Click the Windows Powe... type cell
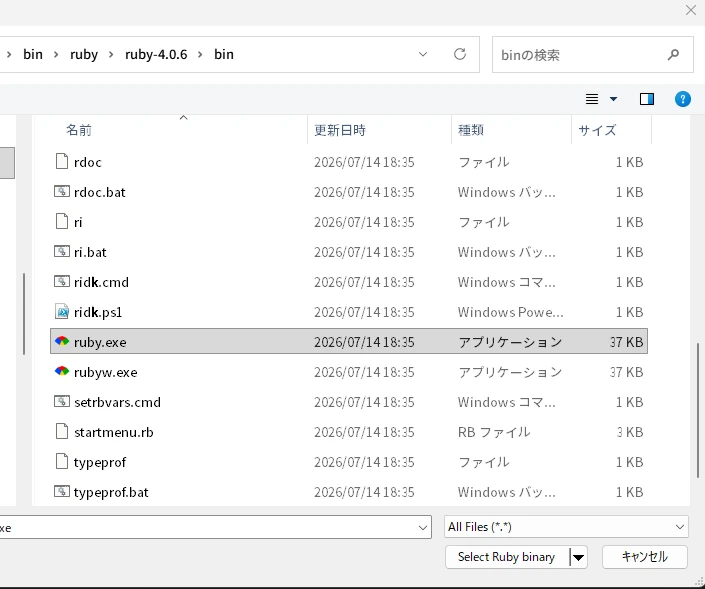The image size is (705, 589). point(510,312)
